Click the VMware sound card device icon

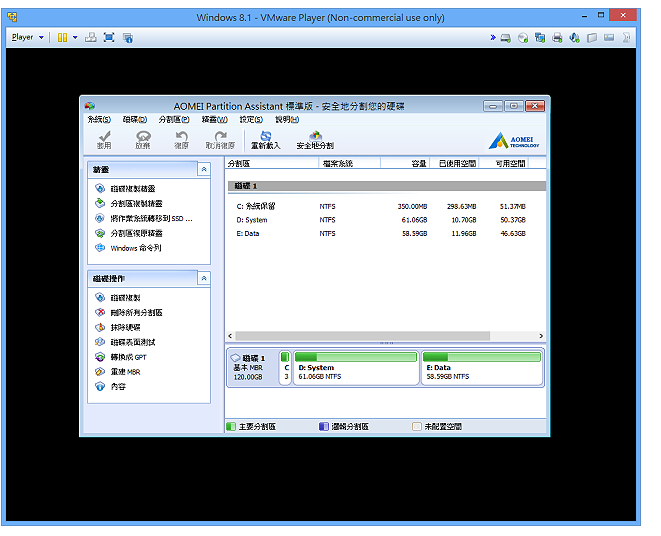(x=574, y=38)
